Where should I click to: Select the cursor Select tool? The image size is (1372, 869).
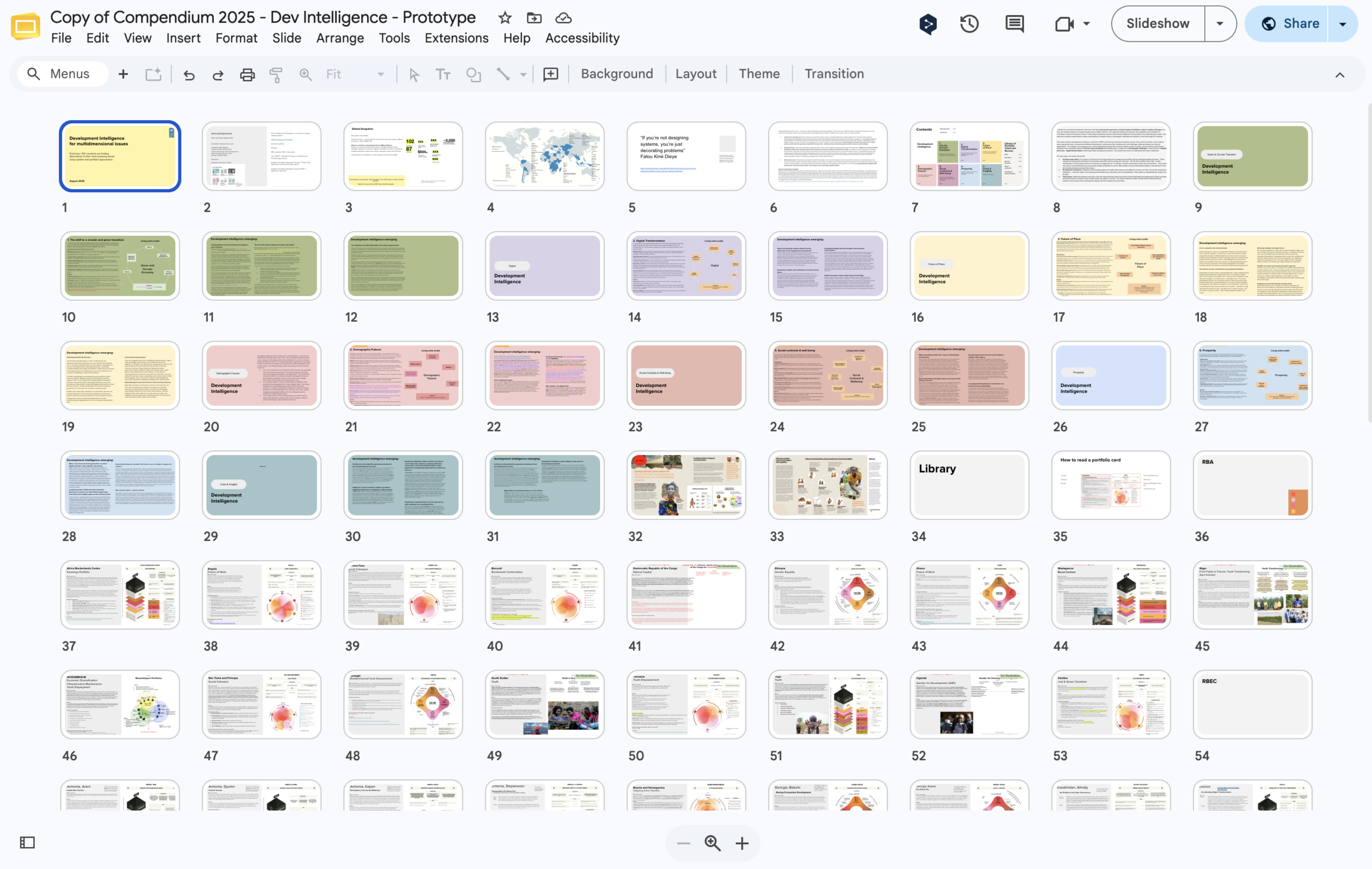click(x=414, y=75)
